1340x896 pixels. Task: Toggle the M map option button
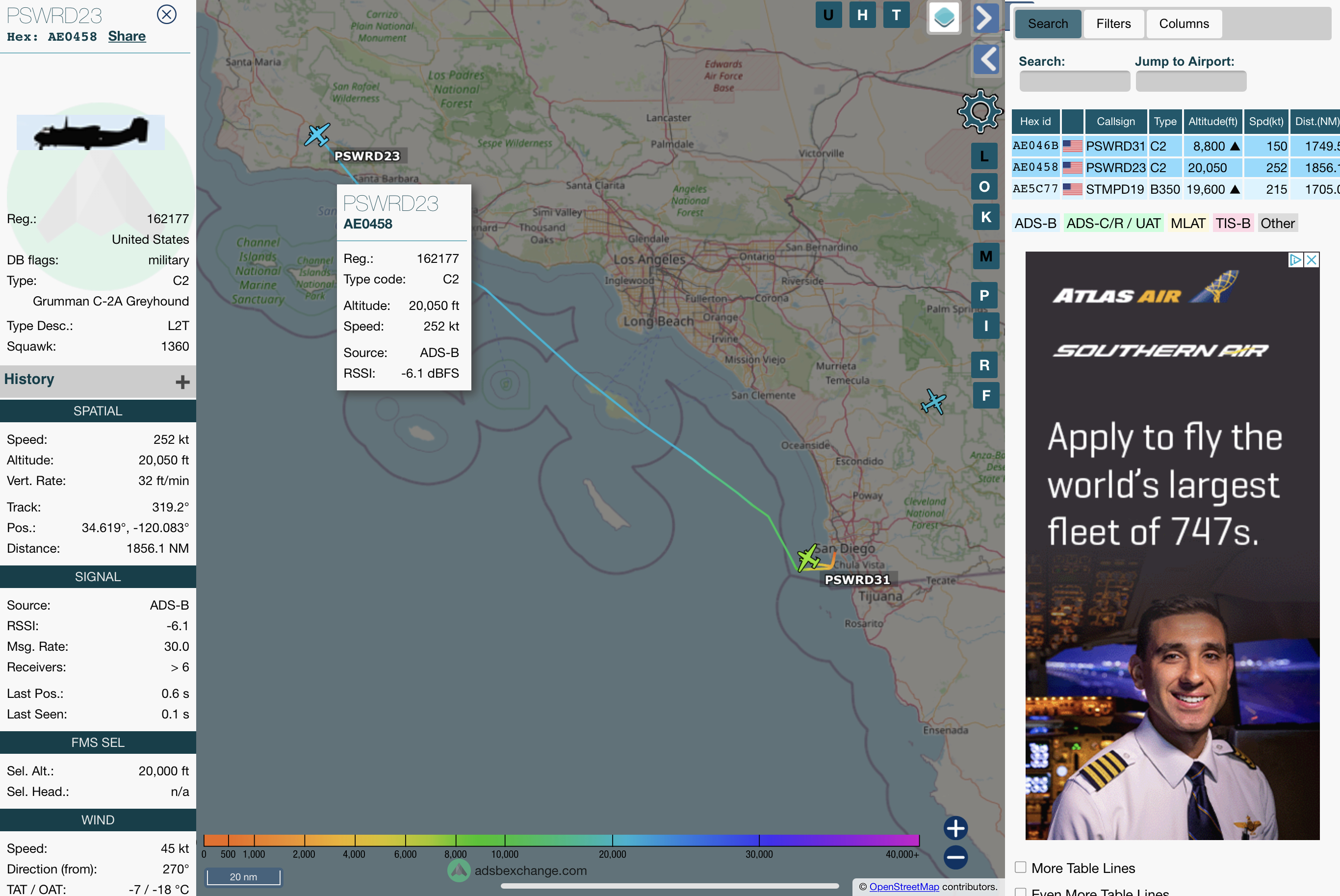pos(986,256)
